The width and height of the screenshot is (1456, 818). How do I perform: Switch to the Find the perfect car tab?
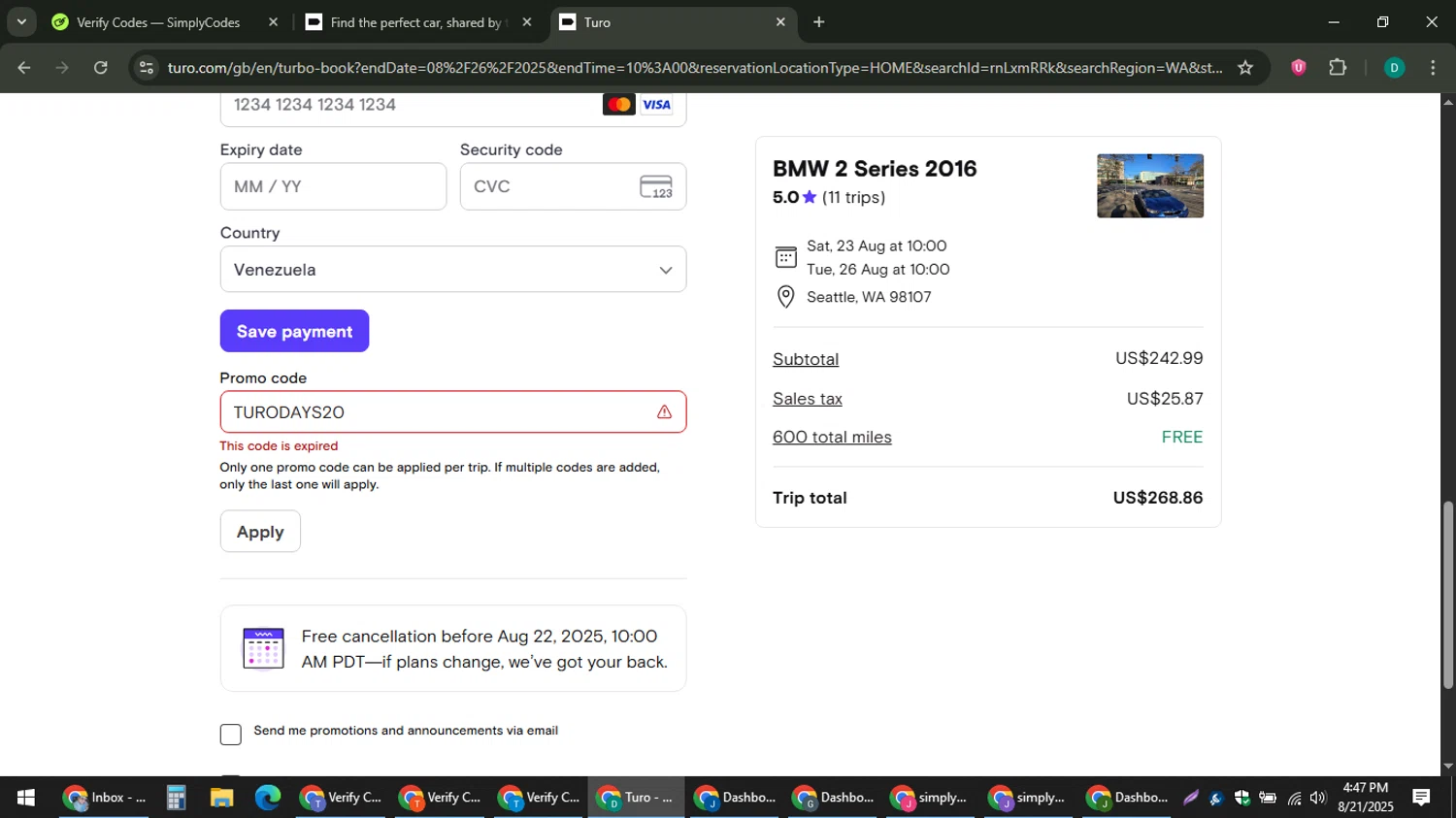[x=417, y=22]
